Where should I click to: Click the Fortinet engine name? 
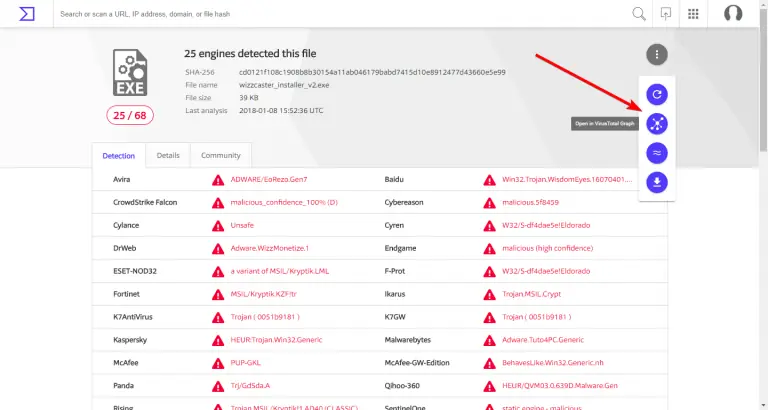(126, 294)
